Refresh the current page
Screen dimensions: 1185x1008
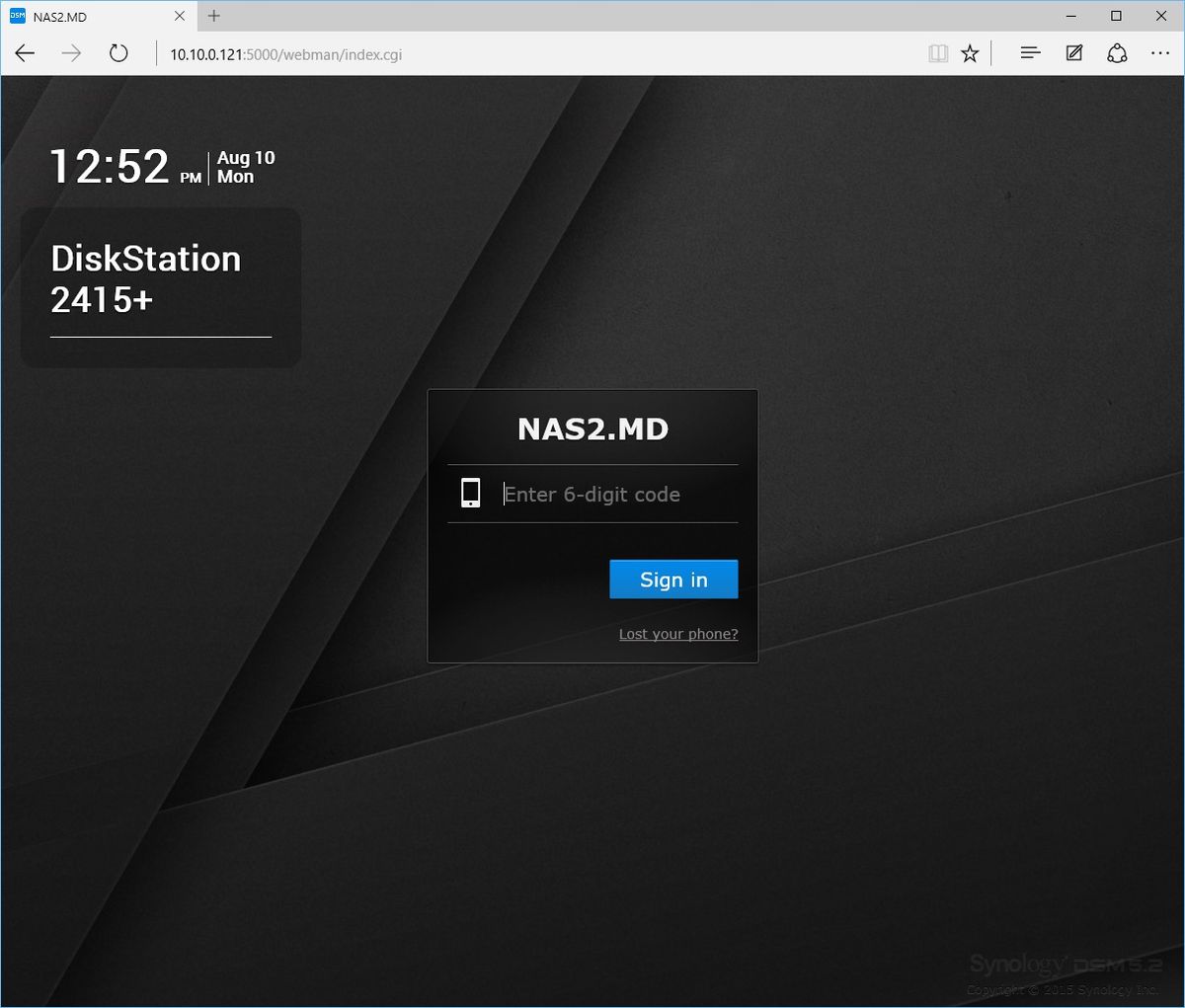118,53
